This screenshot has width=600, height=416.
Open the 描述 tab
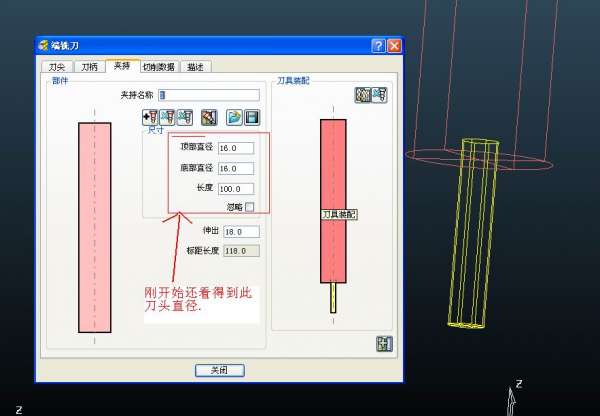195,67
